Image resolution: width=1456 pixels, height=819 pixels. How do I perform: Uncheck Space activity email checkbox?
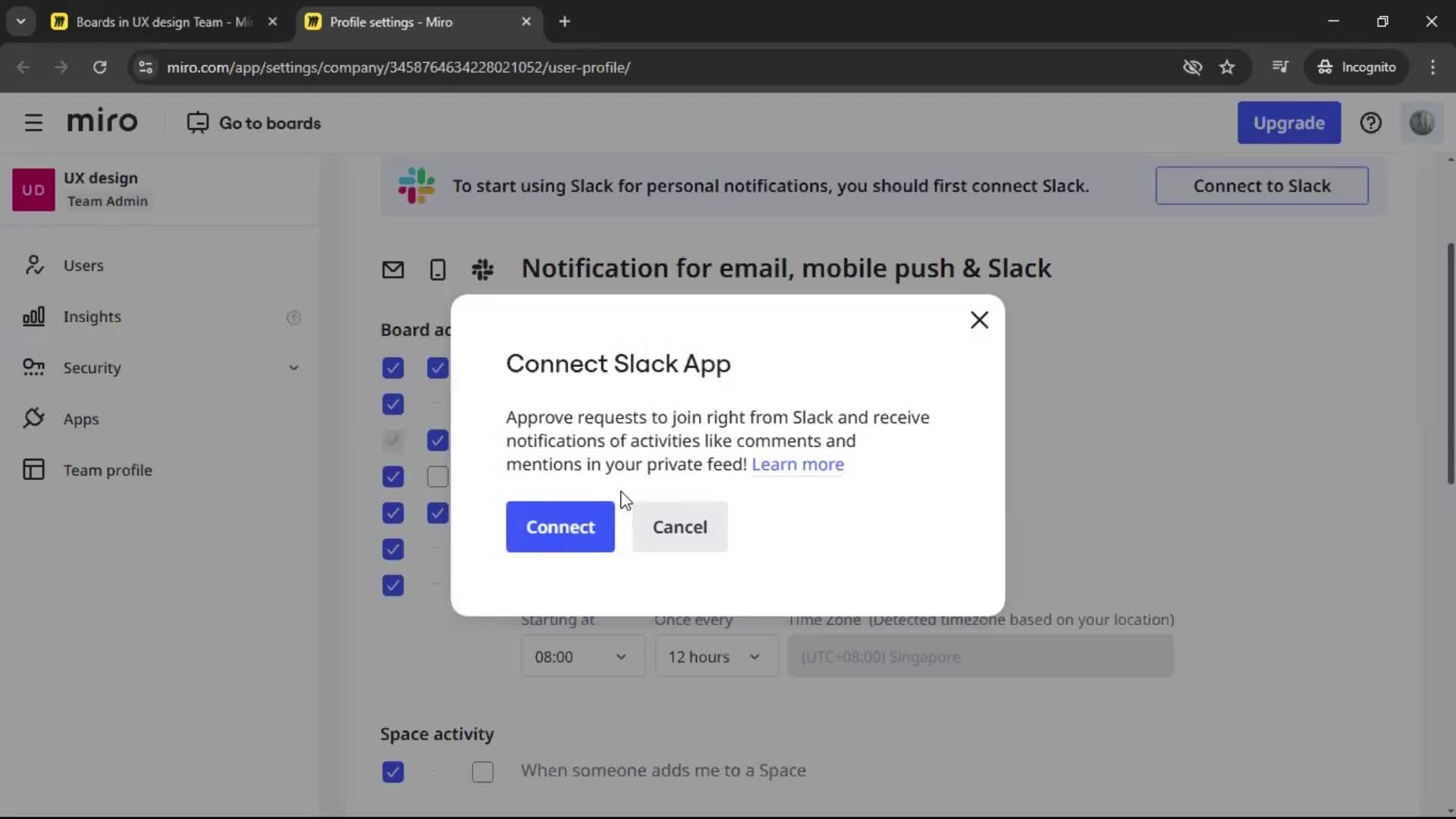pyautogui.click(x=393, y=772)
